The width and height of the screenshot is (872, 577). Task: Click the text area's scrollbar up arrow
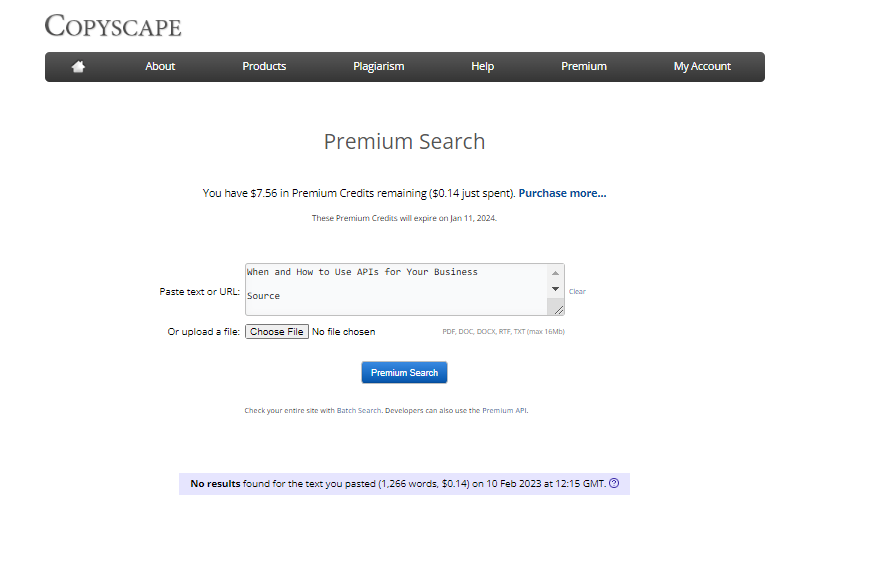point(555,271)
